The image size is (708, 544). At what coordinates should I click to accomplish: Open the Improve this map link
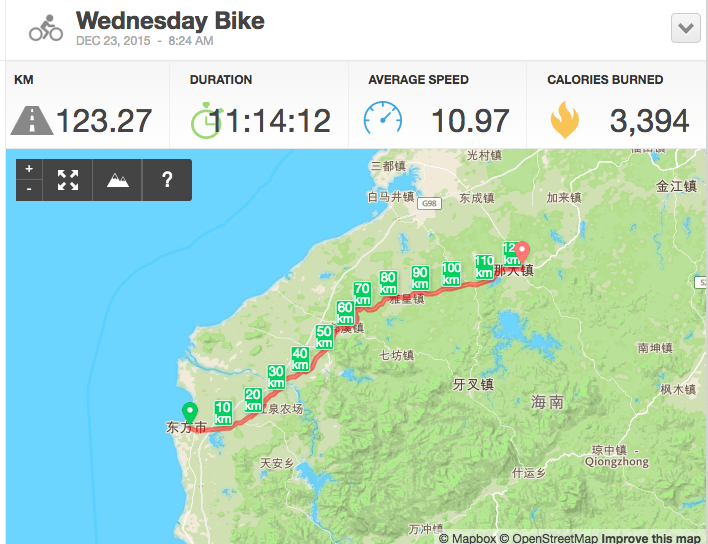pos(652,538)
